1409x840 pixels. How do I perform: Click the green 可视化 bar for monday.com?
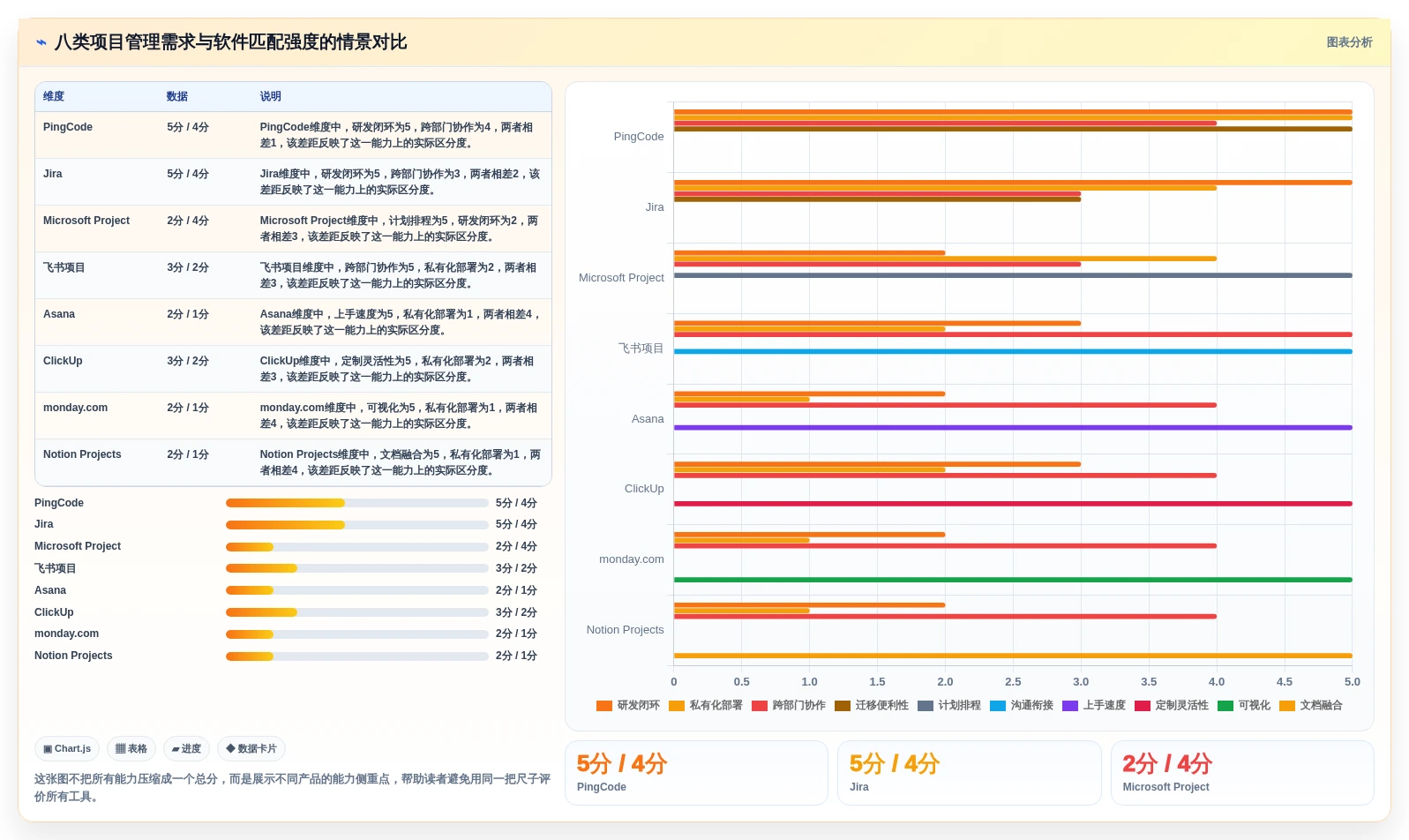point(1013,580)
